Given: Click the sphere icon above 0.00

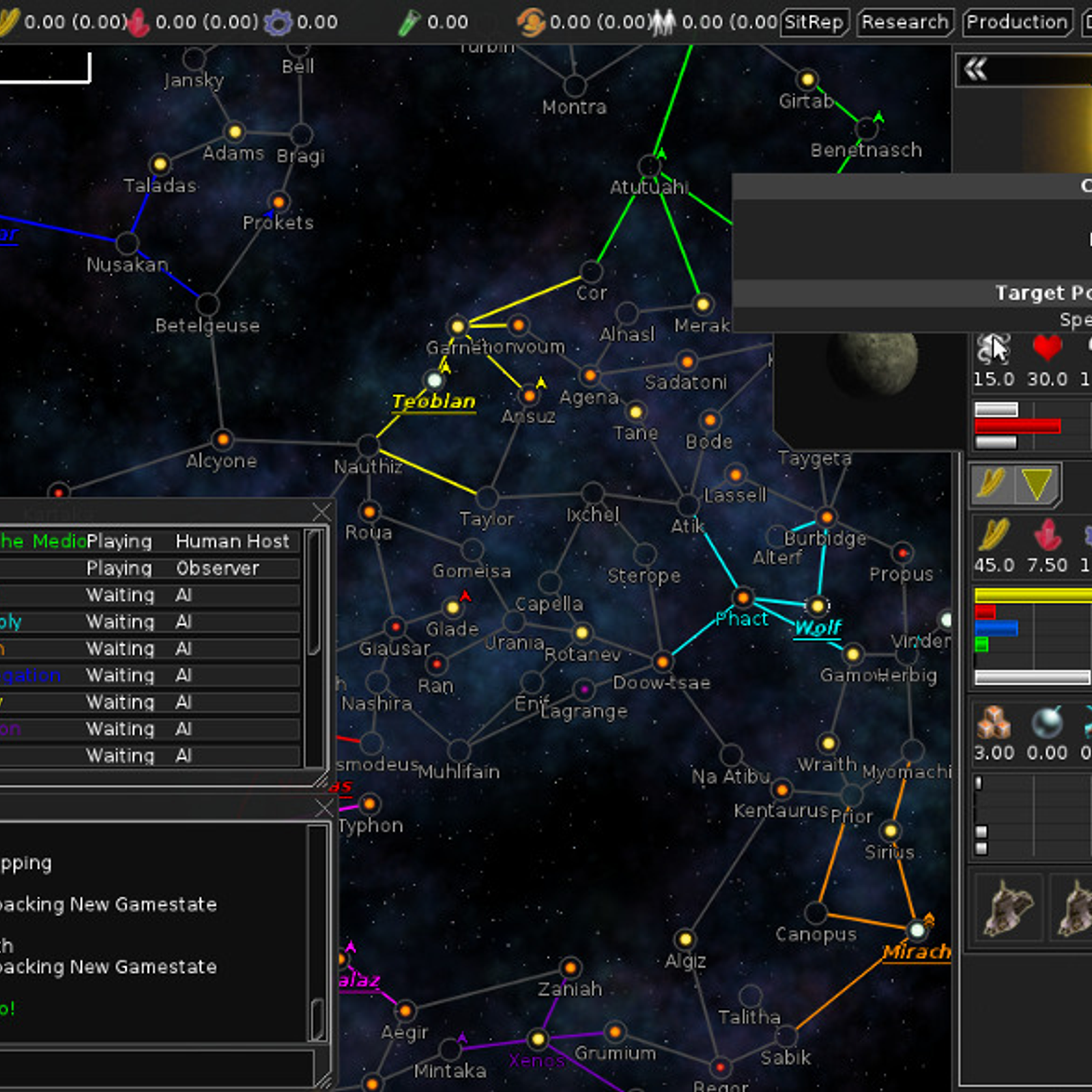Looking at the screenshot, I should [1048, 723].
